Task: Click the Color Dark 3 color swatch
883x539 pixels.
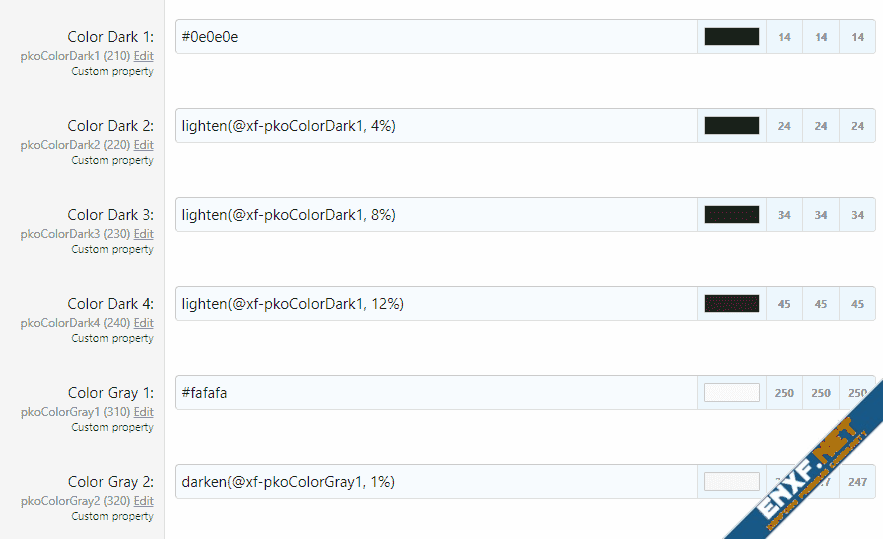Action: tap(731, 215)
